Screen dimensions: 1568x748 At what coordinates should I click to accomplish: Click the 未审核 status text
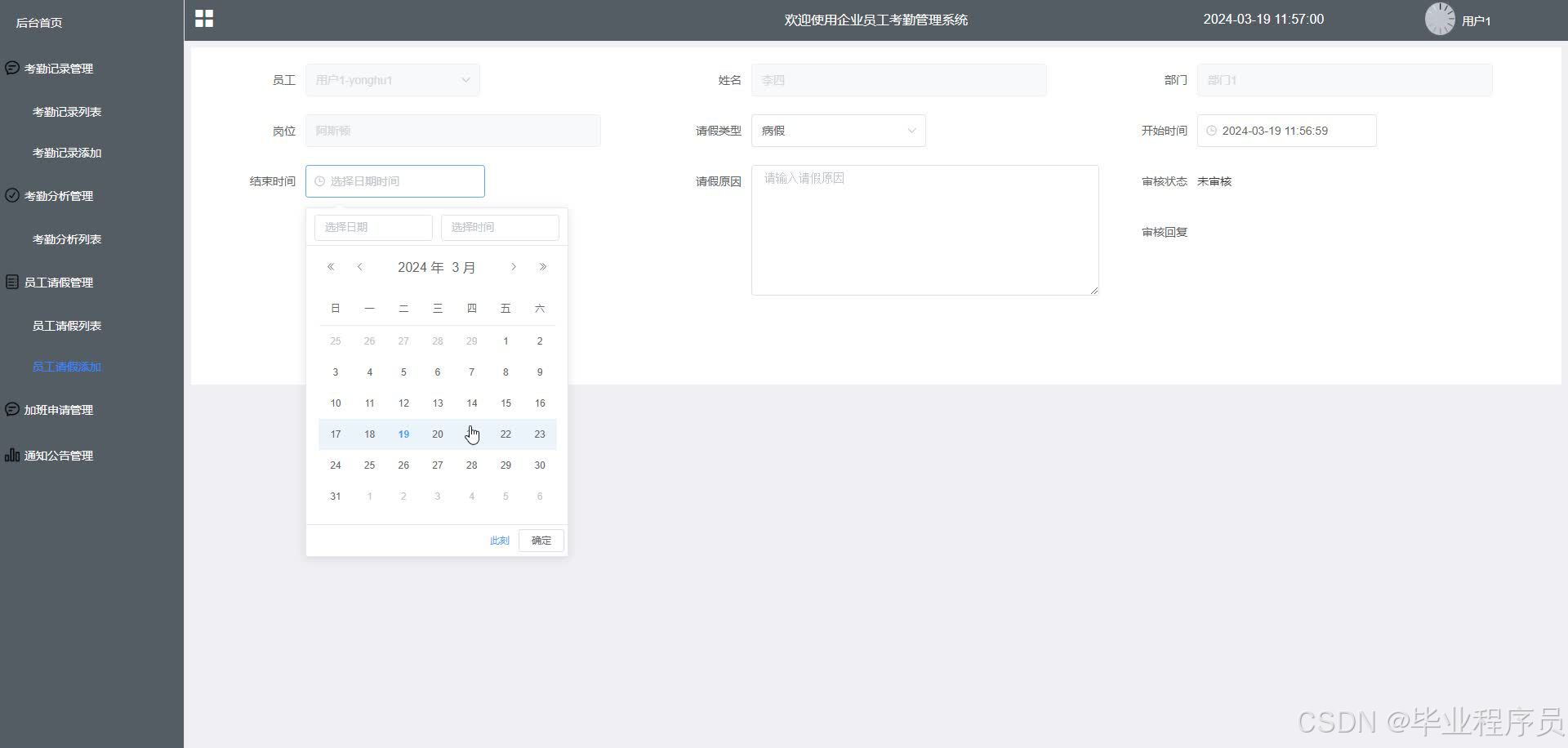click(1214, 181)
